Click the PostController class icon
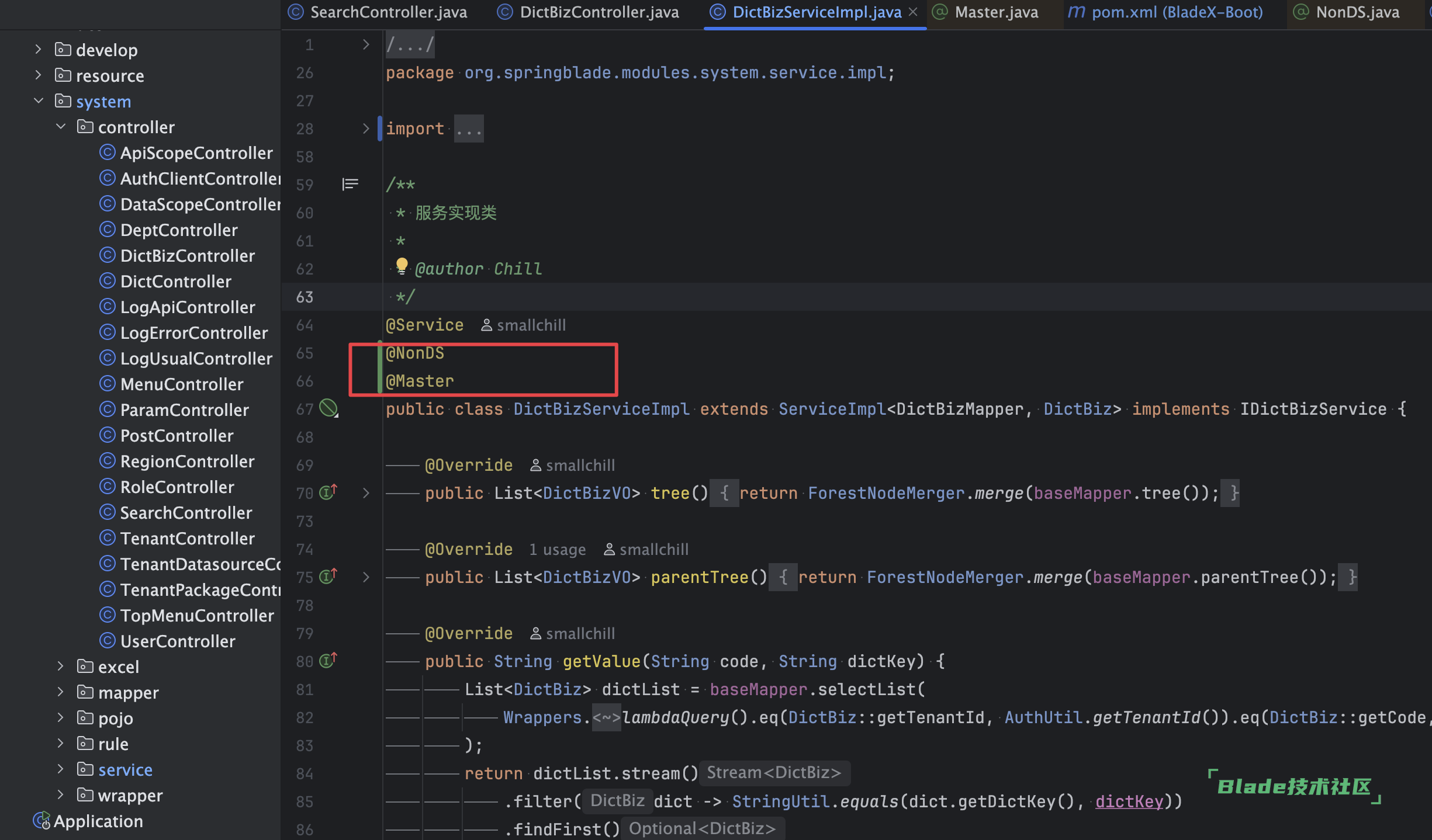The image size is (1432, 840). point(107,435)
